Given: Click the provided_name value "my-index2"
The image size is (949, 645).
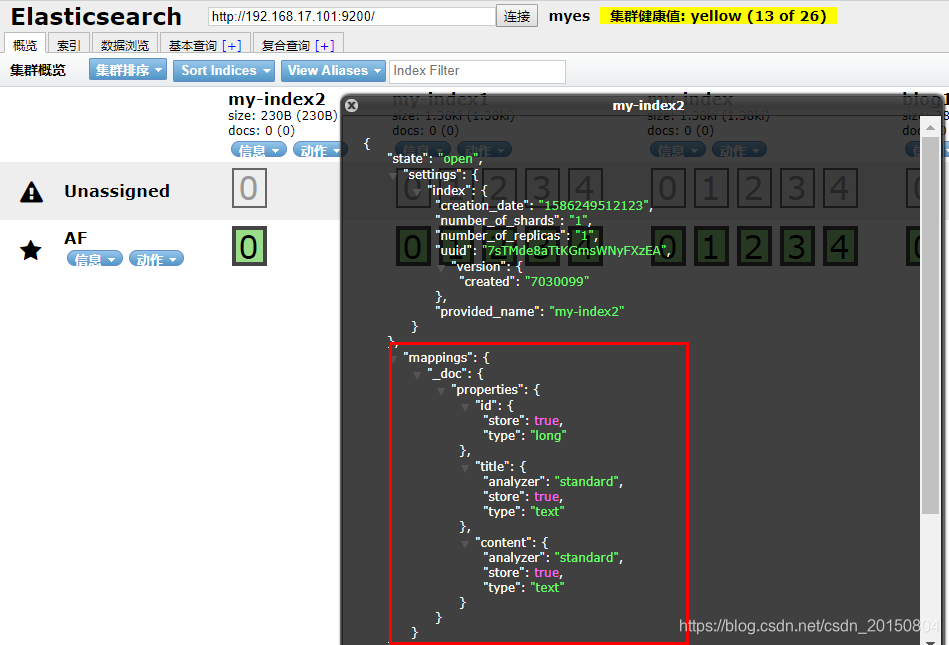Looking at the screenshot, I should pos(587,312).
